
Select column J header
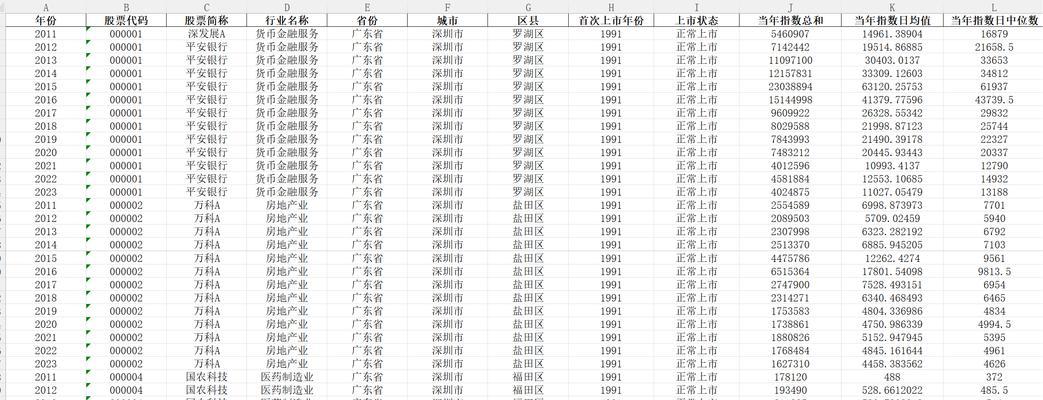click(x=790, y=7)
